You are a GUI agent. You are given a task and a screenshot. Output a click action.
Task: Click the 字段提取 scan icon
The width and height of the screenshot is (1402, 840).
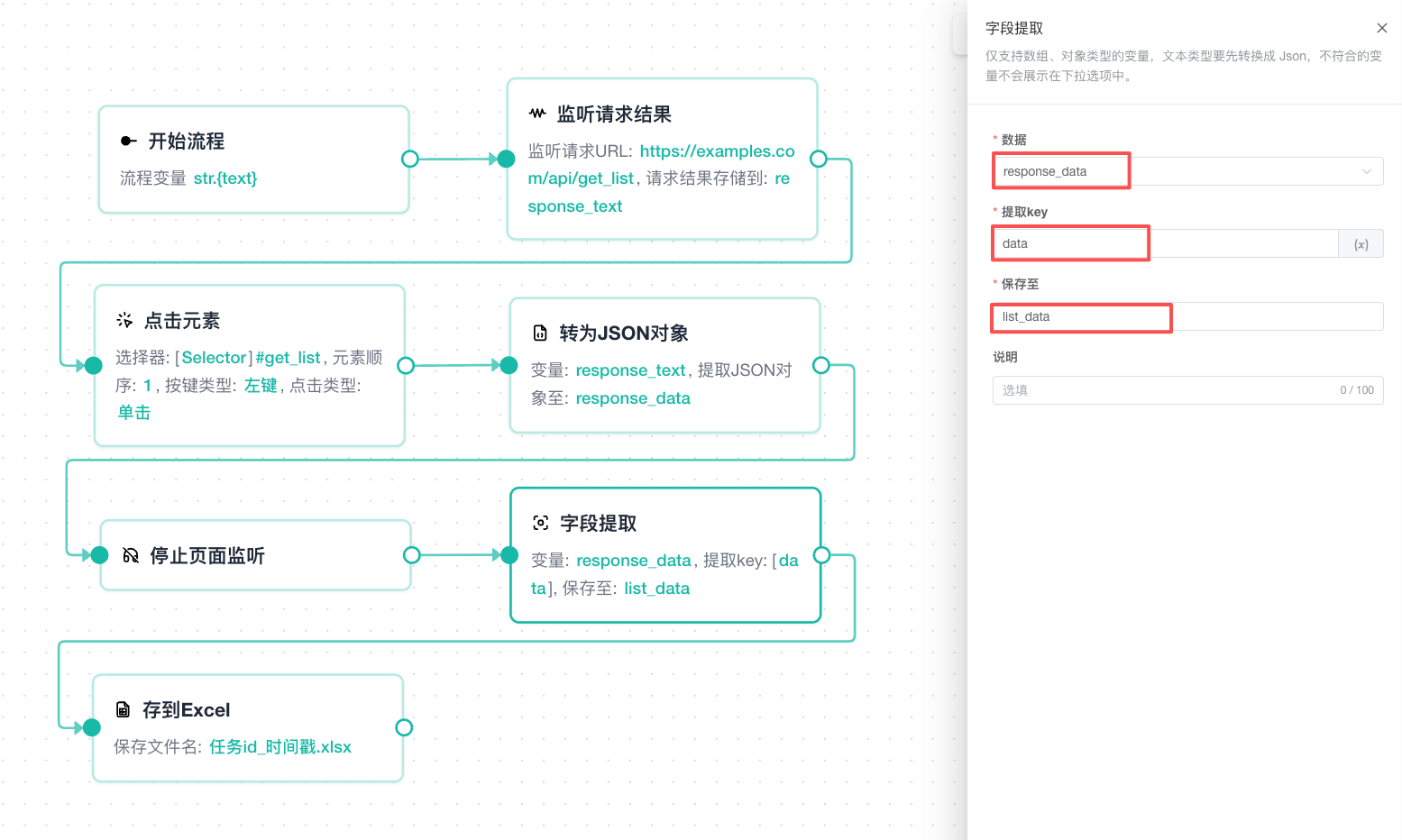(541, 523)
